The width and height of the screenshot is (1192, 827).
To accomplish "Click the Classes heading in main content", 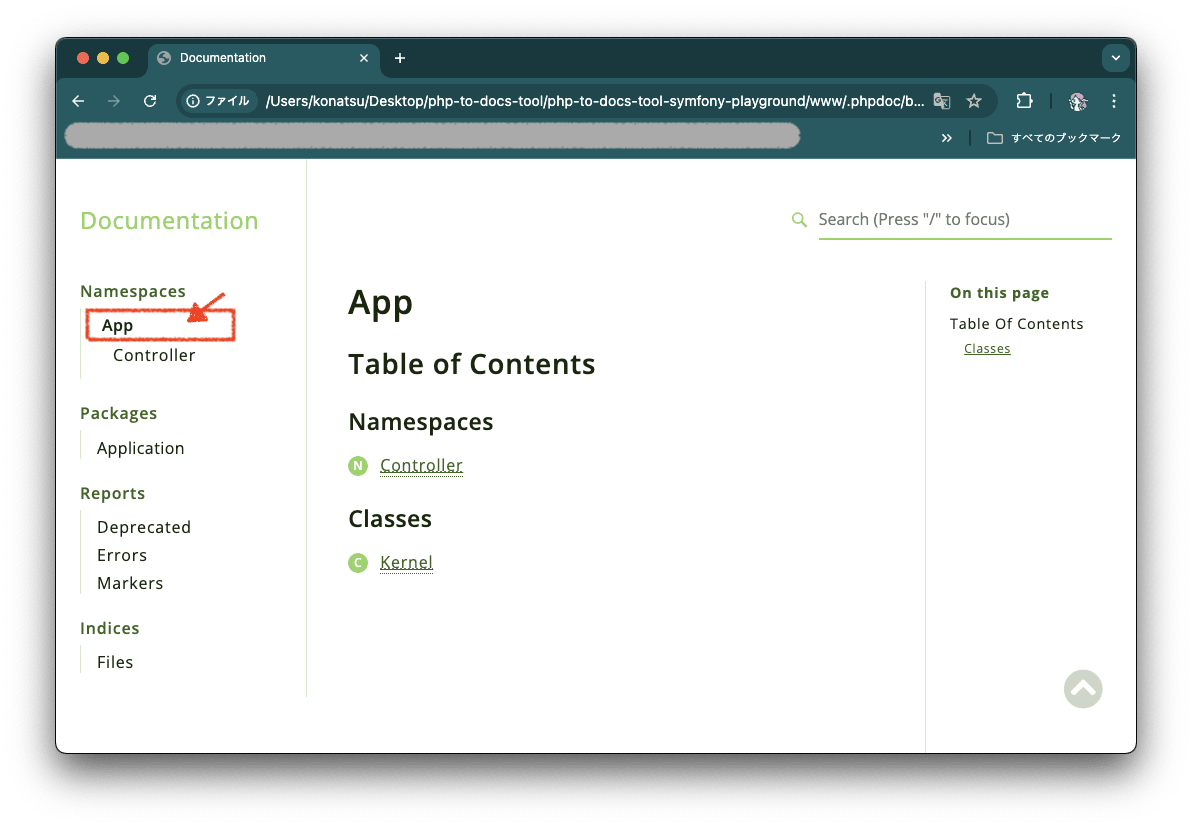I will (x=390, y=519).
